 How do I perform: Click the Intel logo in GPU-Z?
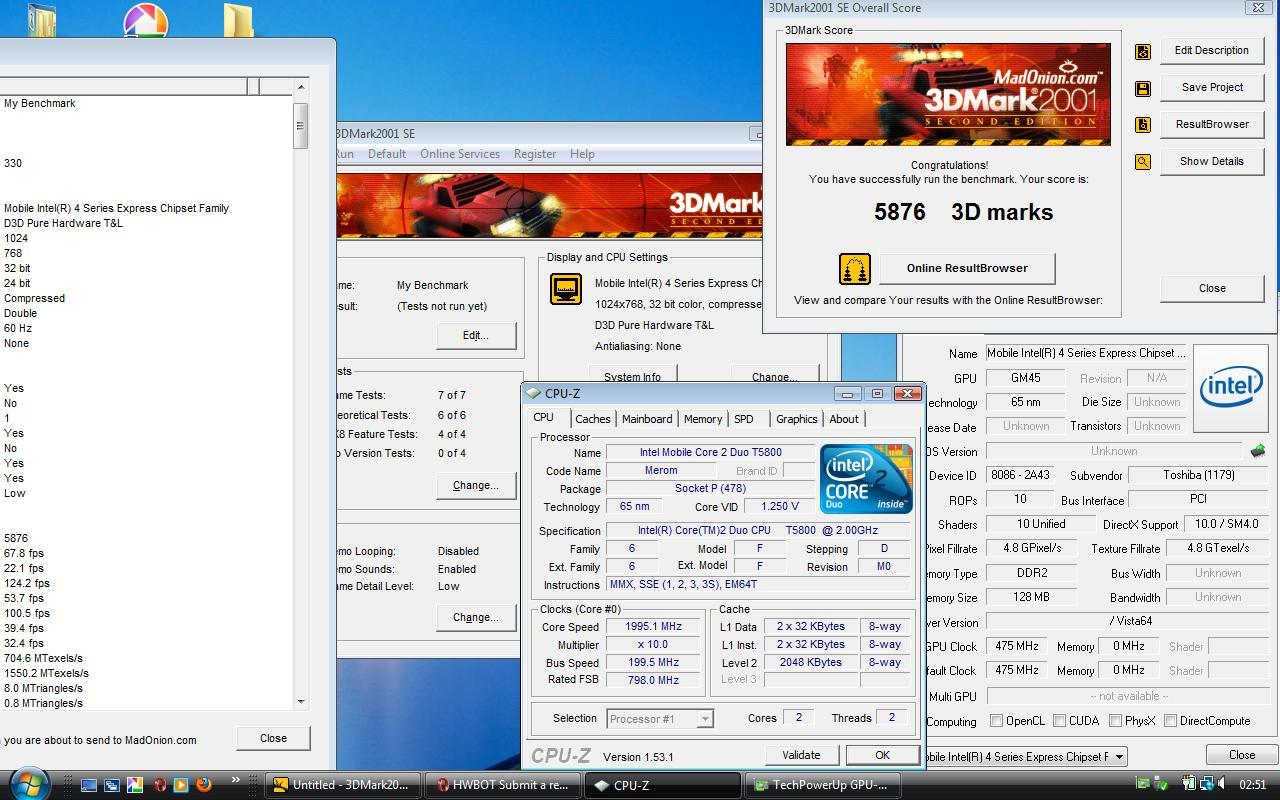click(x=1231, y=386)
